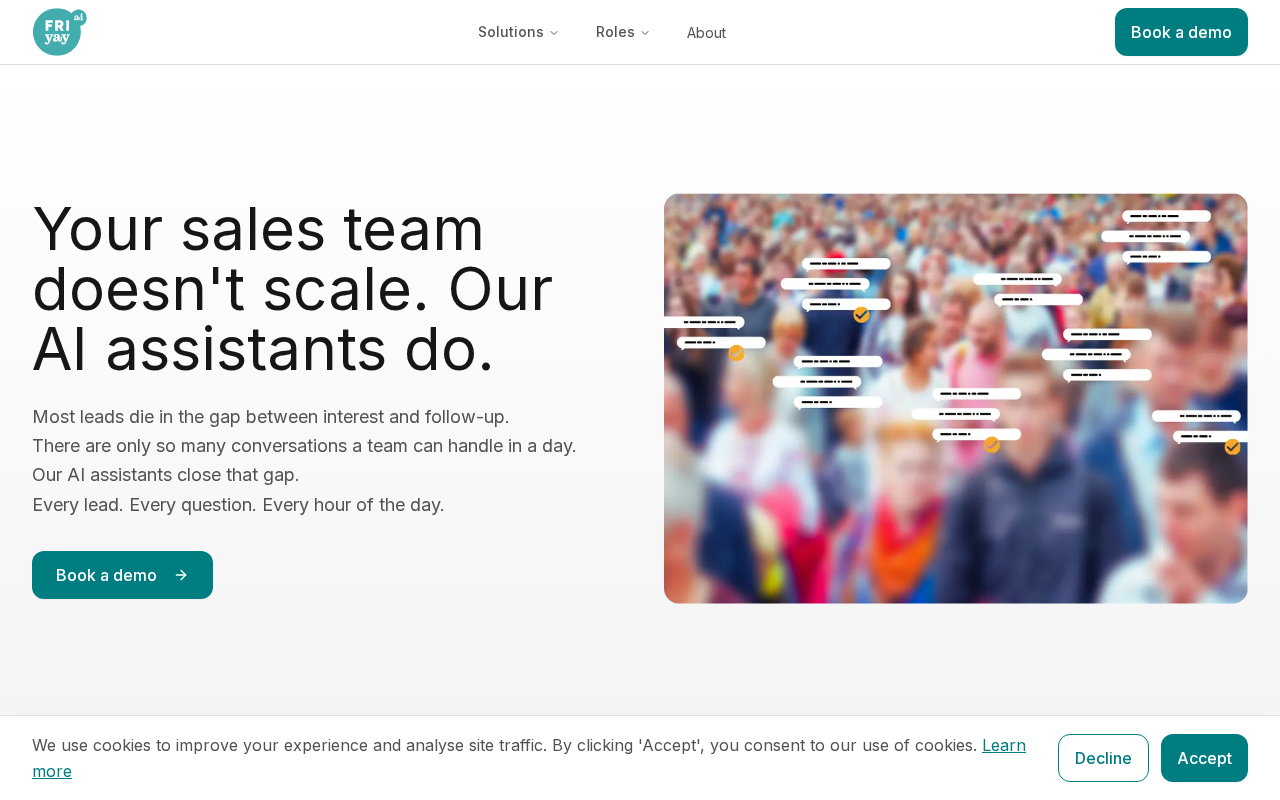Image resolution: width=1280 pixels, height=800 pixels.
Task: Click the rightmost orange checkmark badge in the hero image
Action: click(1232, 447)
